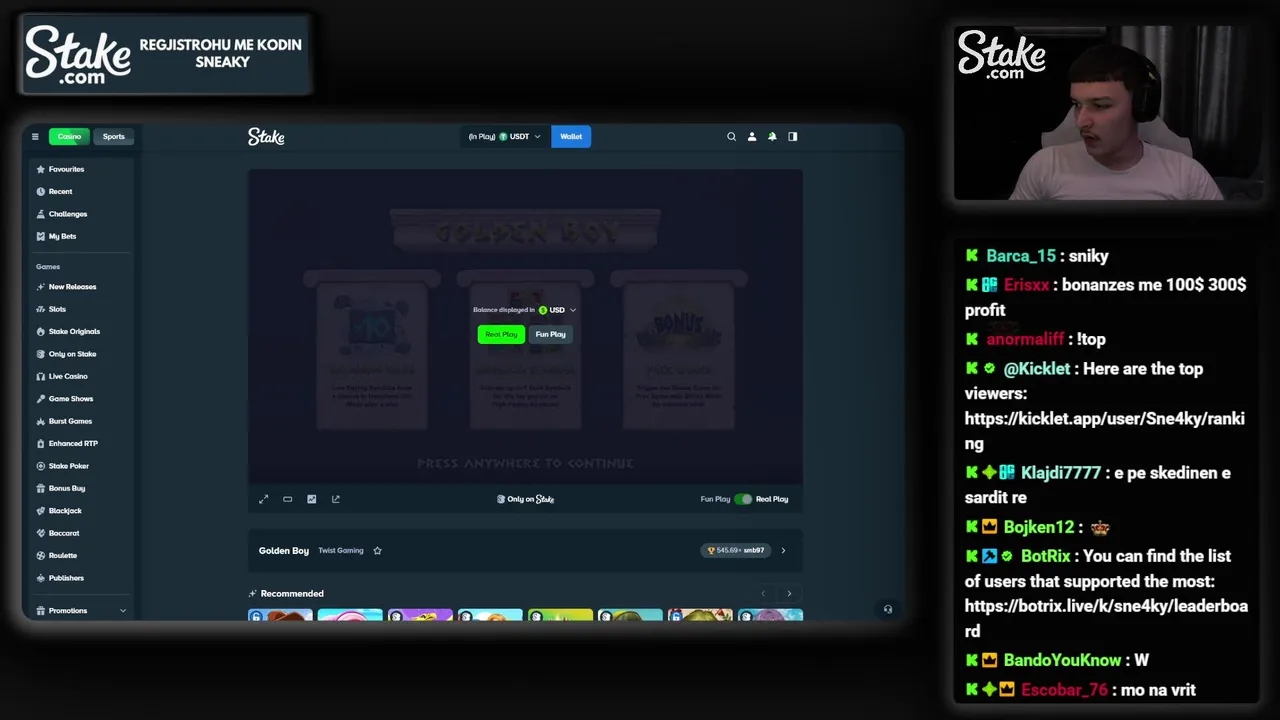Open the Wallet

coord(571,137)
